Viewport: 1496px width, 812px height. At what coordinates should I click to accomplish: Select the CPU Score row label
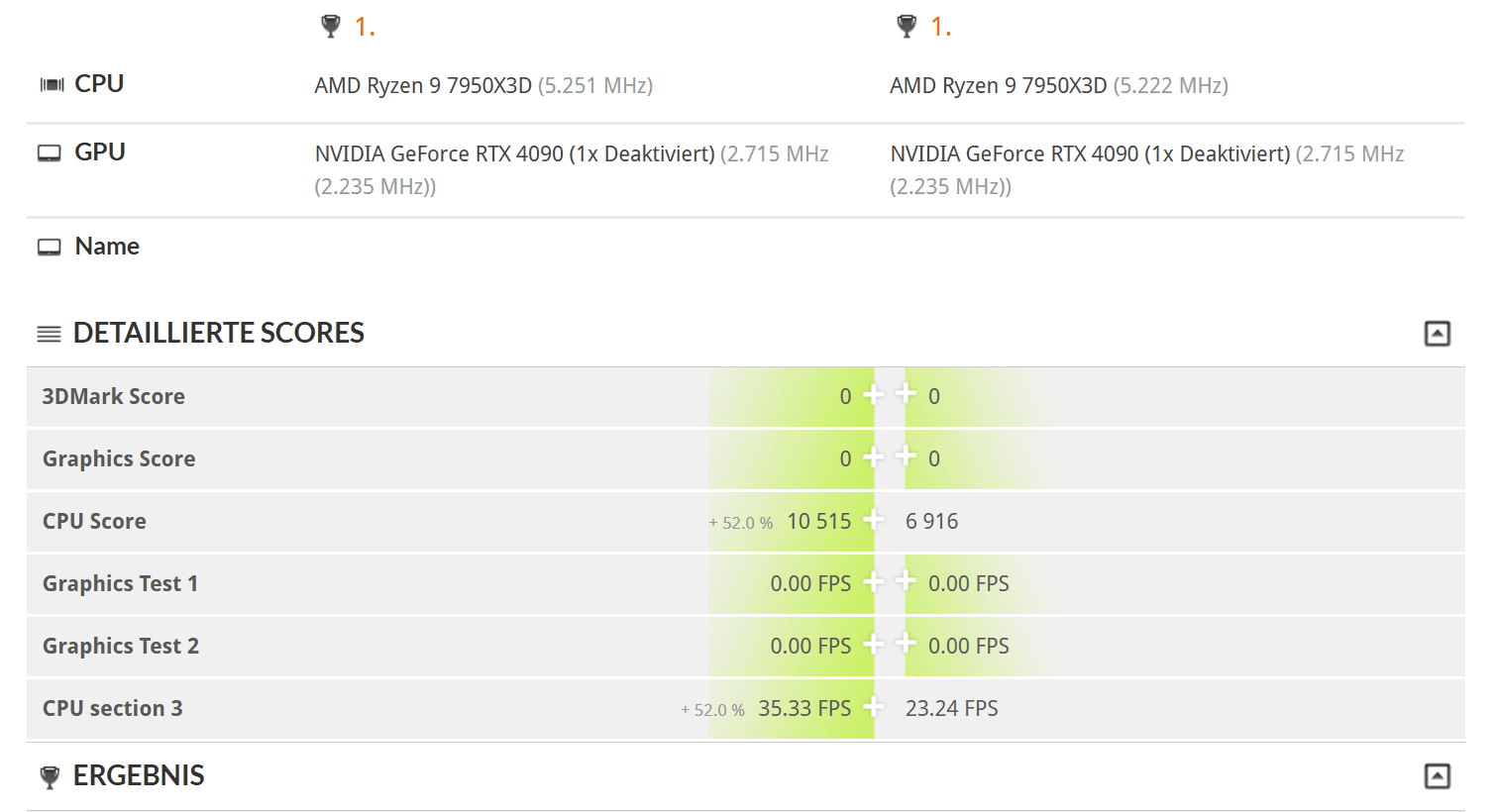[x=94, y=521]
